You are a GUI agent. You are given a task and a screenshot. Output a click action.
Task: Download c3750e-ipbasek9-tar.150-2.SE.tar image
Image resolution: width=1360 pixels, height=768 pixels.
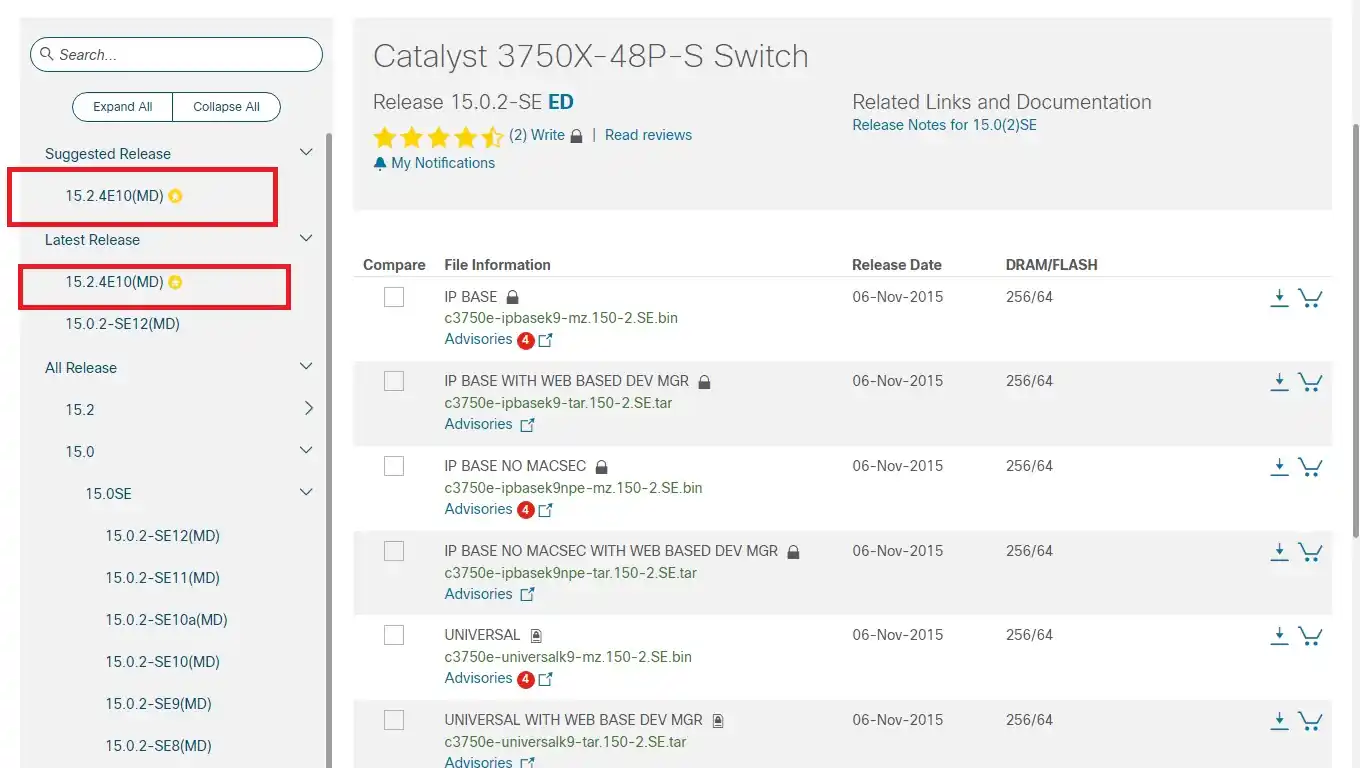tap(1279, 382)
